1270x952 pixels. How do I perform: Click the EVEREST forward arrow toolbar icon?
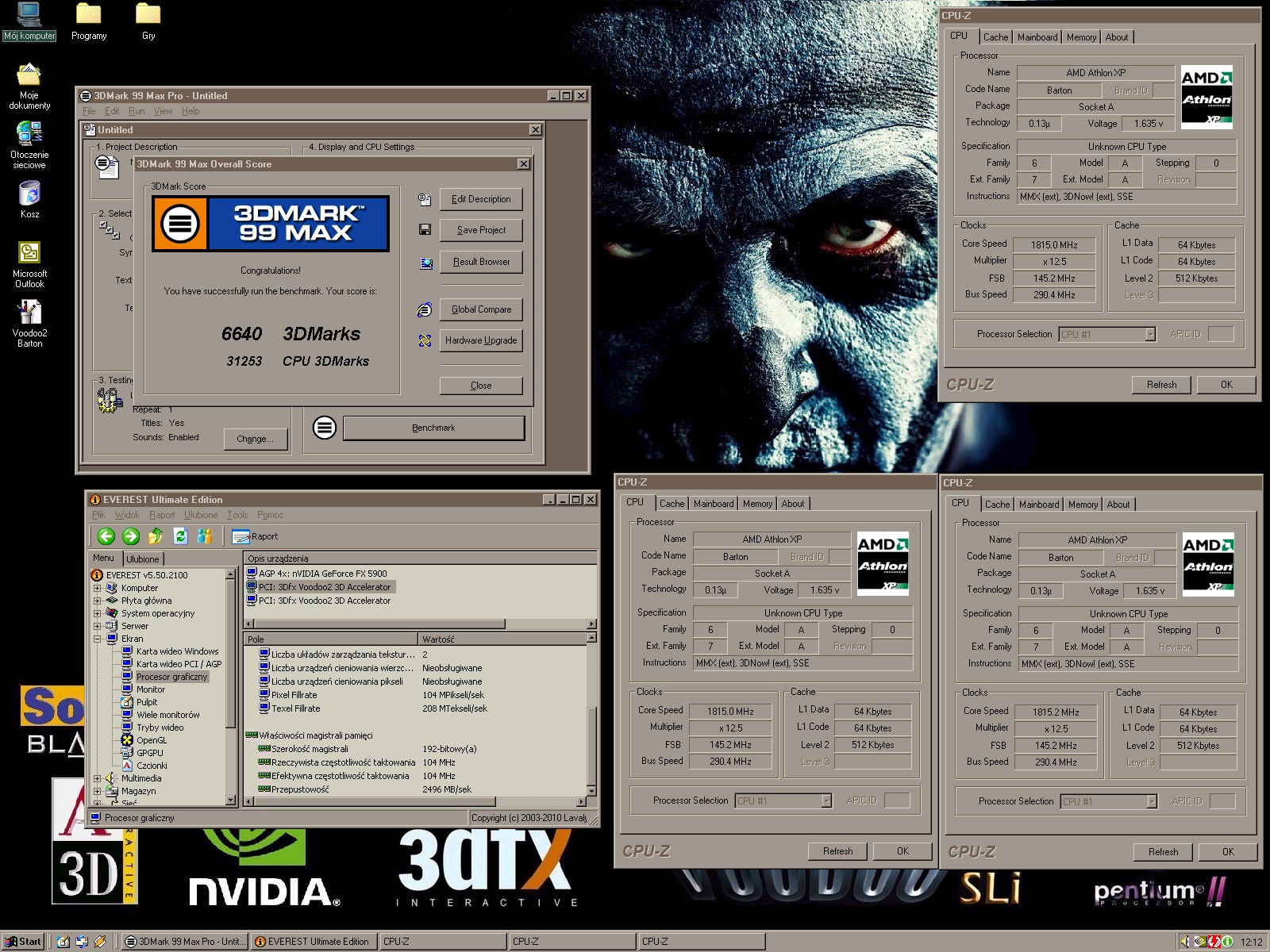click(131, 536)
